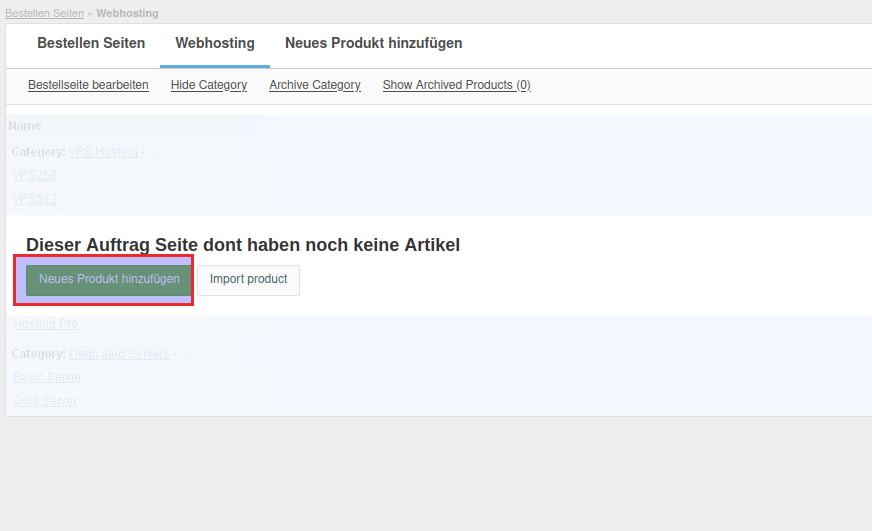
Task: Open the Gold Server product link
Action: (45, 401)
